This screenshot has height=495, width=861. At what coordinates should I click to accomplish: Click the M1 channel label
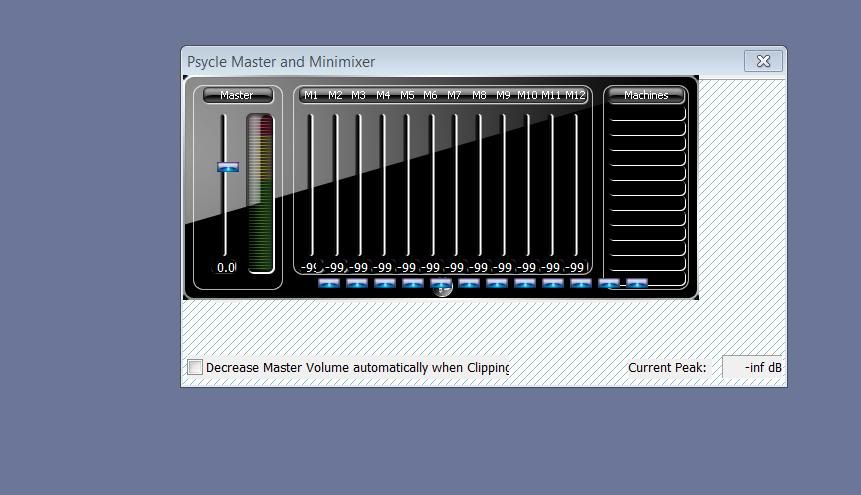tap(311, 95)
